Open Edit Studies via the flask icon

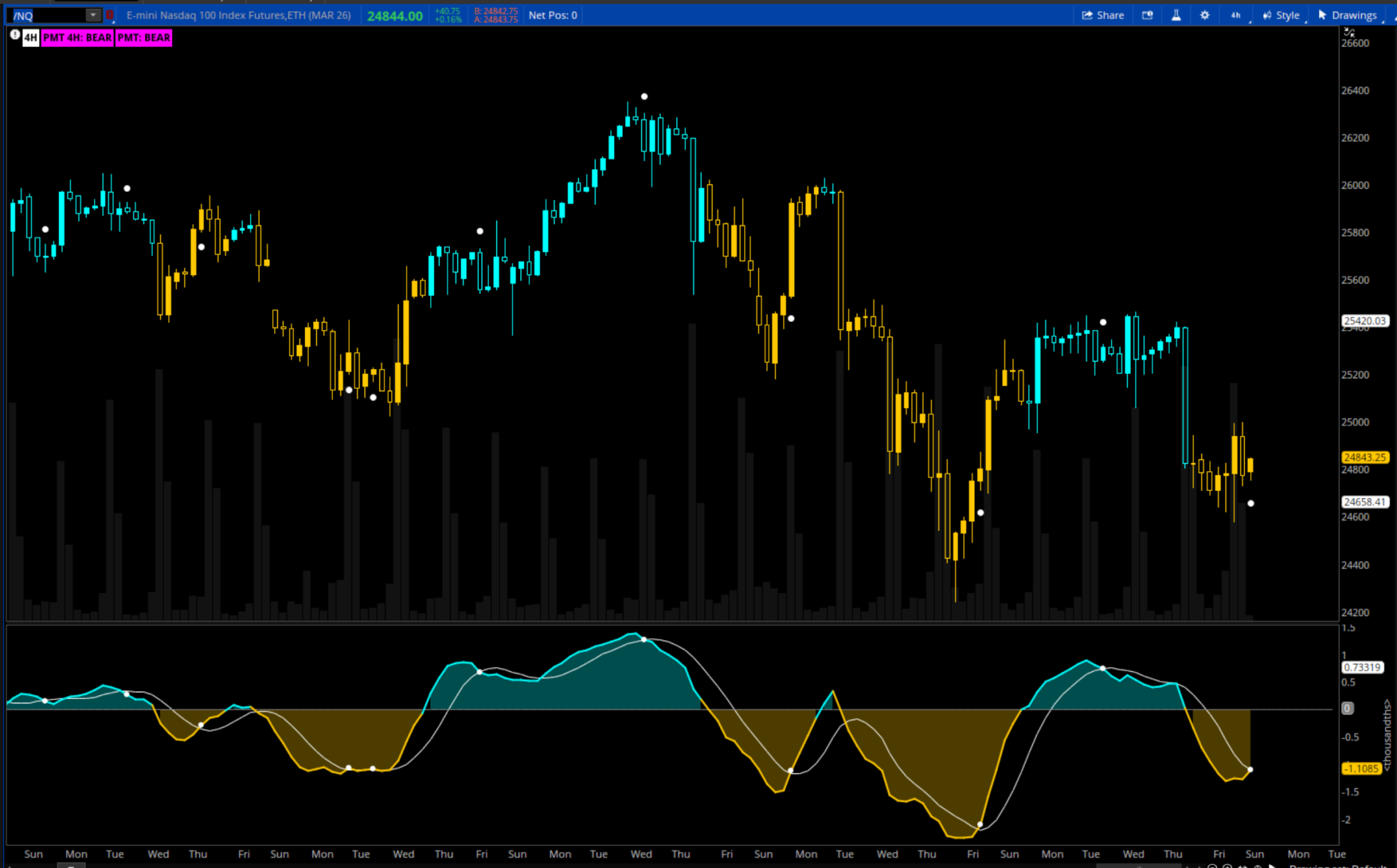(1176, 15)
